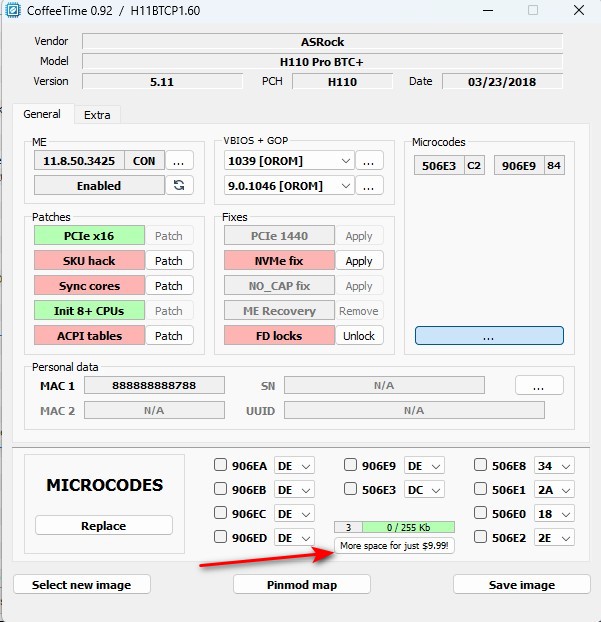Click Unlock next to FD locks
601x622 pixels.
(x=359, y=336)
